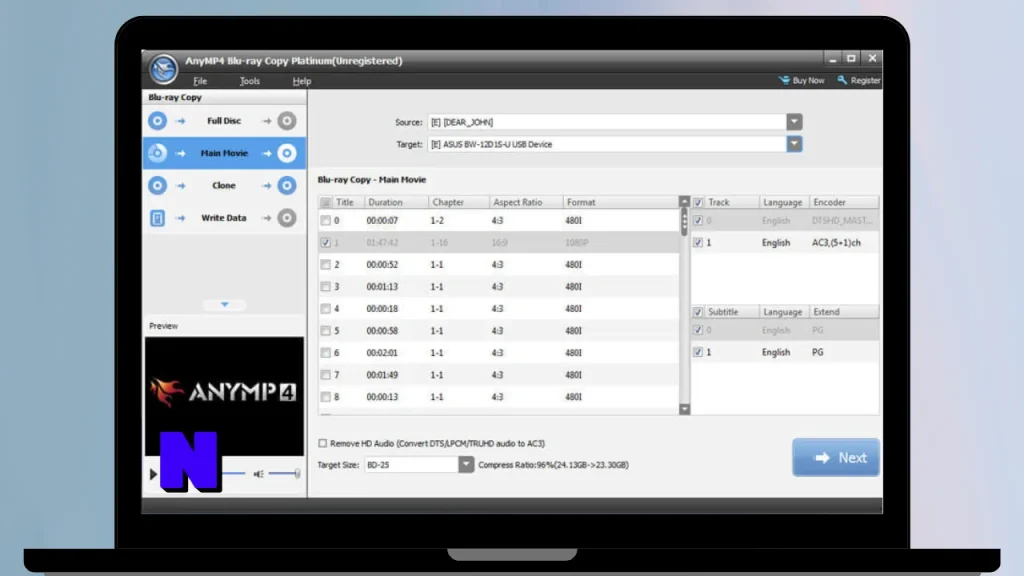The image size is (1024, 576).
Task: Select duration cell 00:01:49
Action: pyautogui.click(x=382, y=375)
